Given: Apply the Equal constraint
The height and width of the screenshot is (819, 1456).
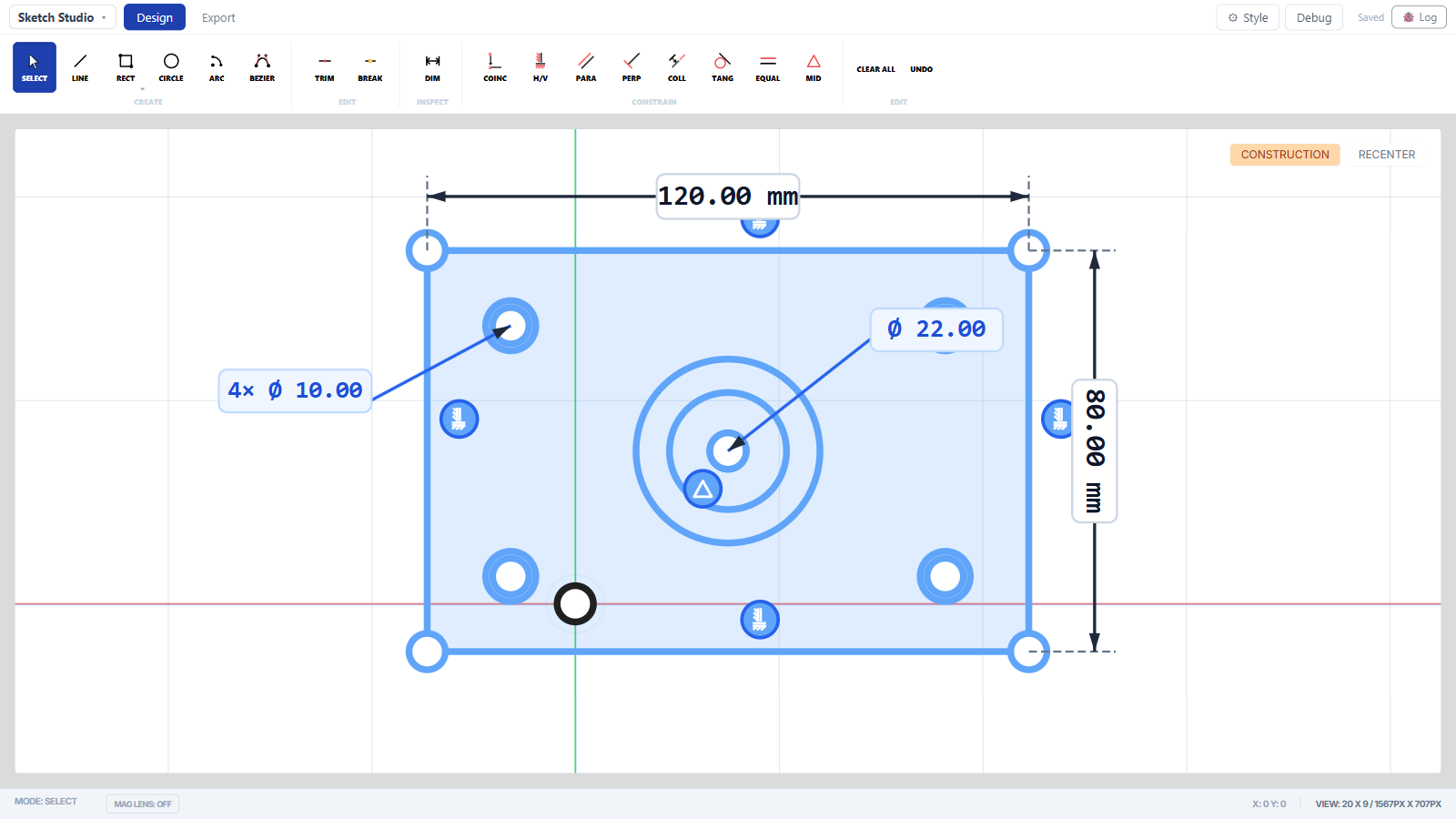Looking at the screenshot, I should click(x=768, y=67).
